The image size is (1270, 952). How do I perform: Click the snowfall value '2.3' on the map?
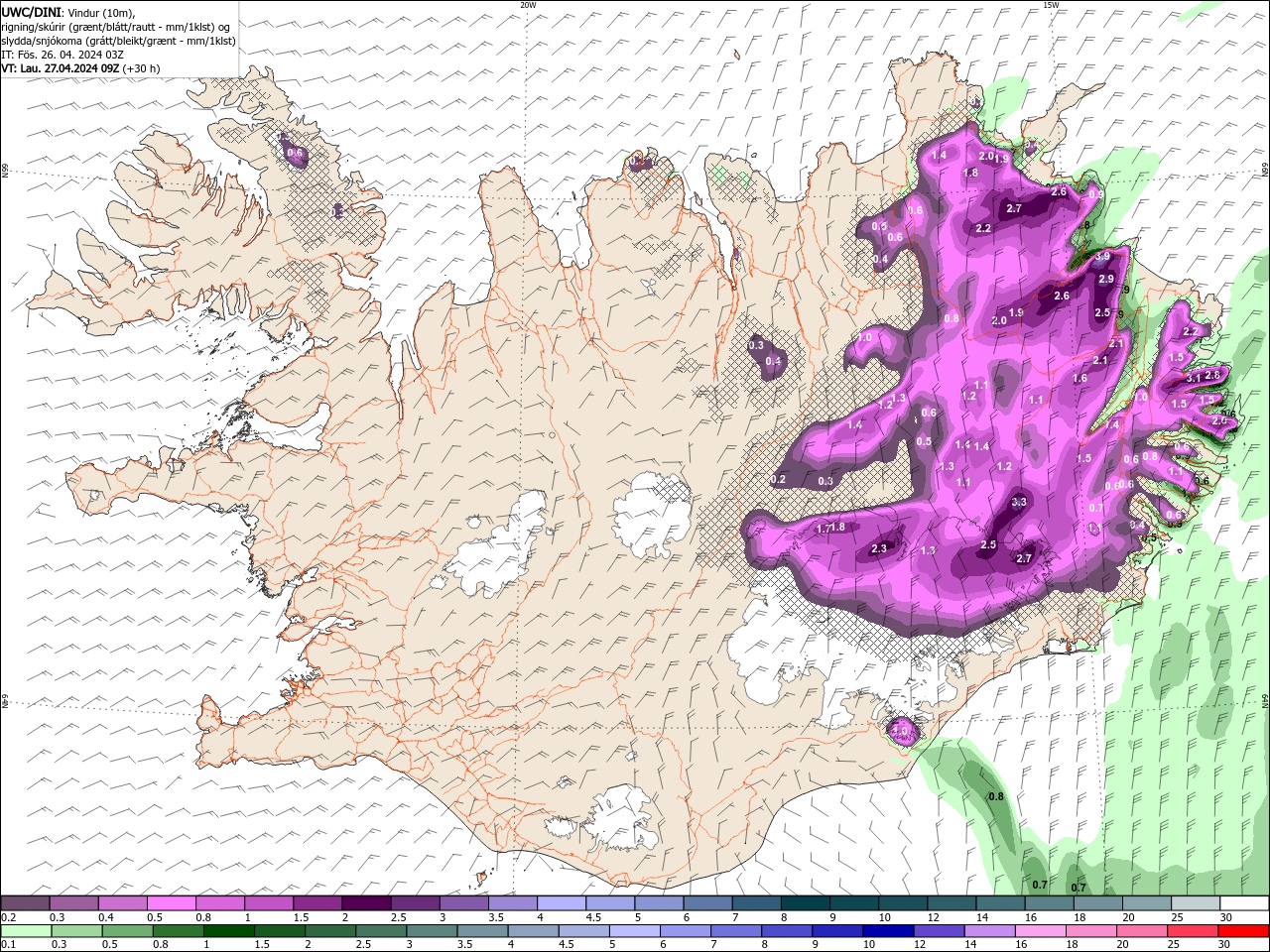pos(879,548)
